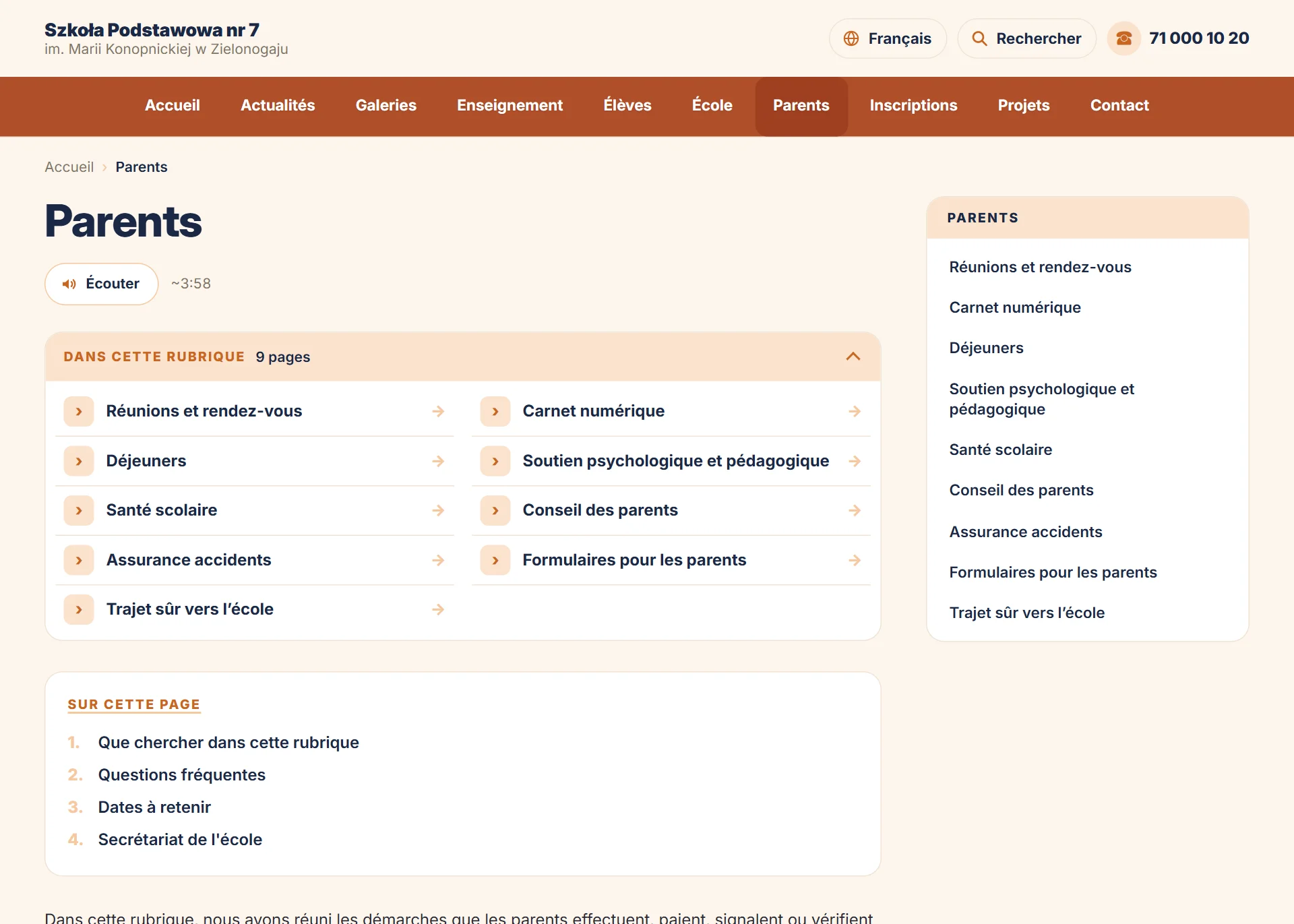Jump to Questions fréquentes section

(182, 775)
